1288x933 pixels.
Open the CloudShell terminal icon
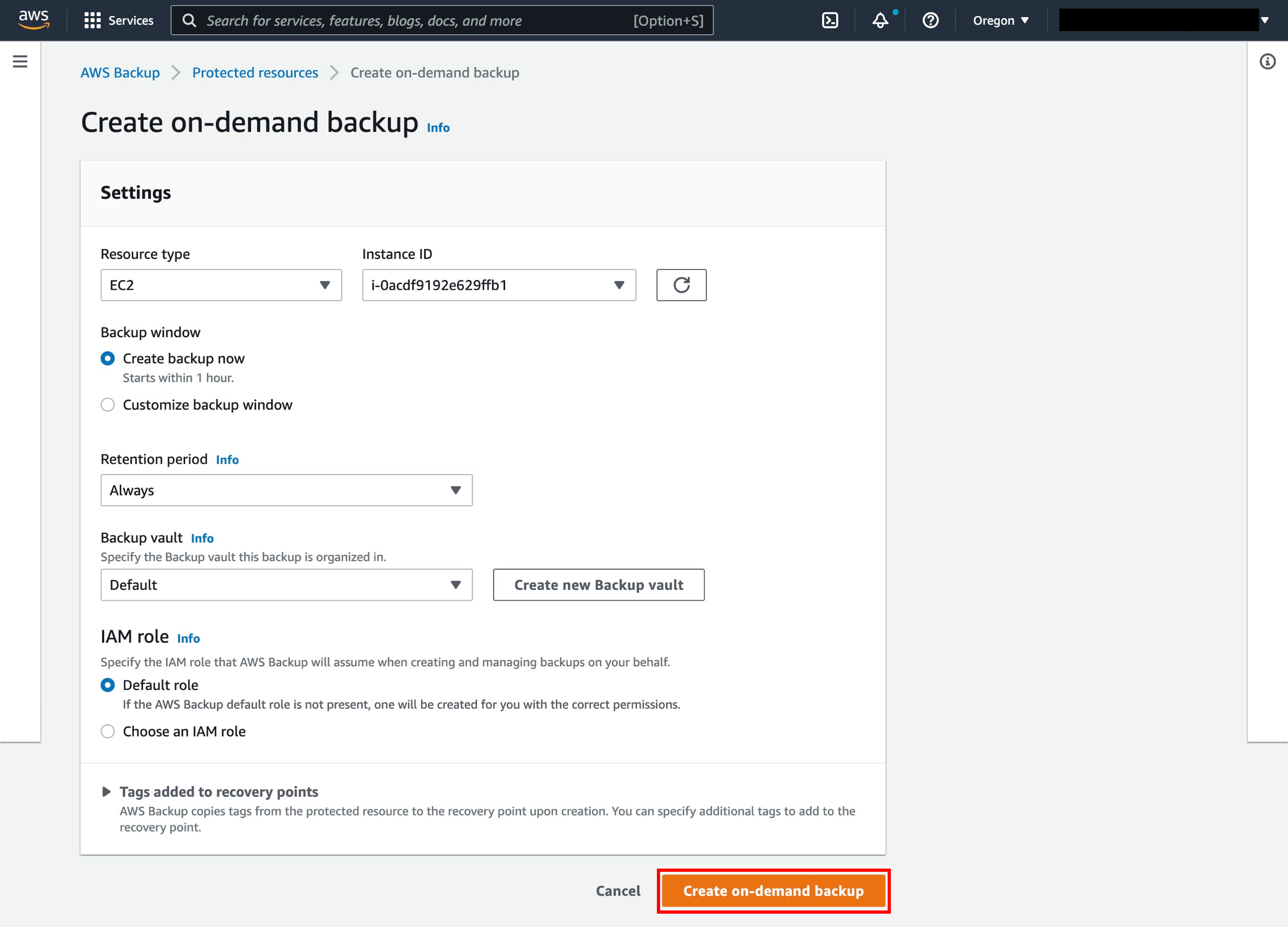[830, 20]
